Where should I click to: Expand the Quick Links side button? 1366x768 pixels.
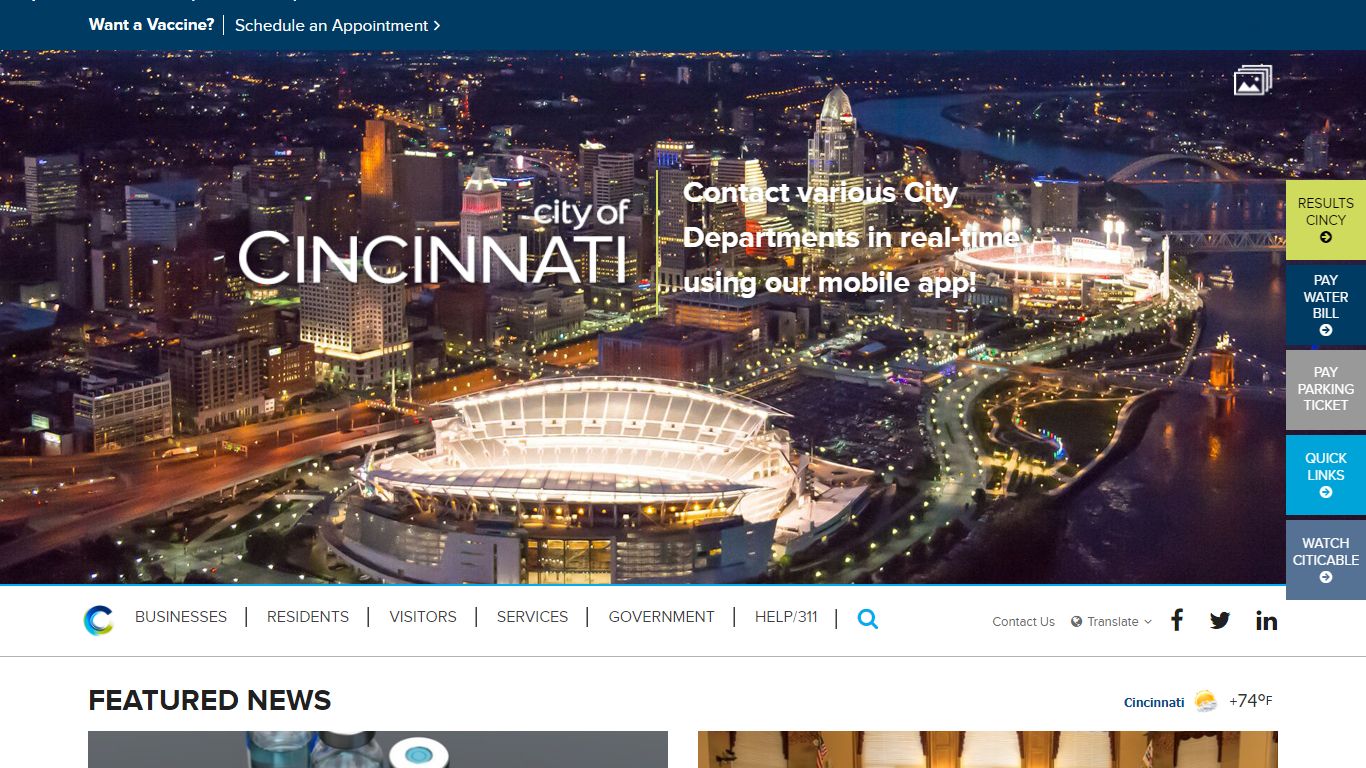1326,475
